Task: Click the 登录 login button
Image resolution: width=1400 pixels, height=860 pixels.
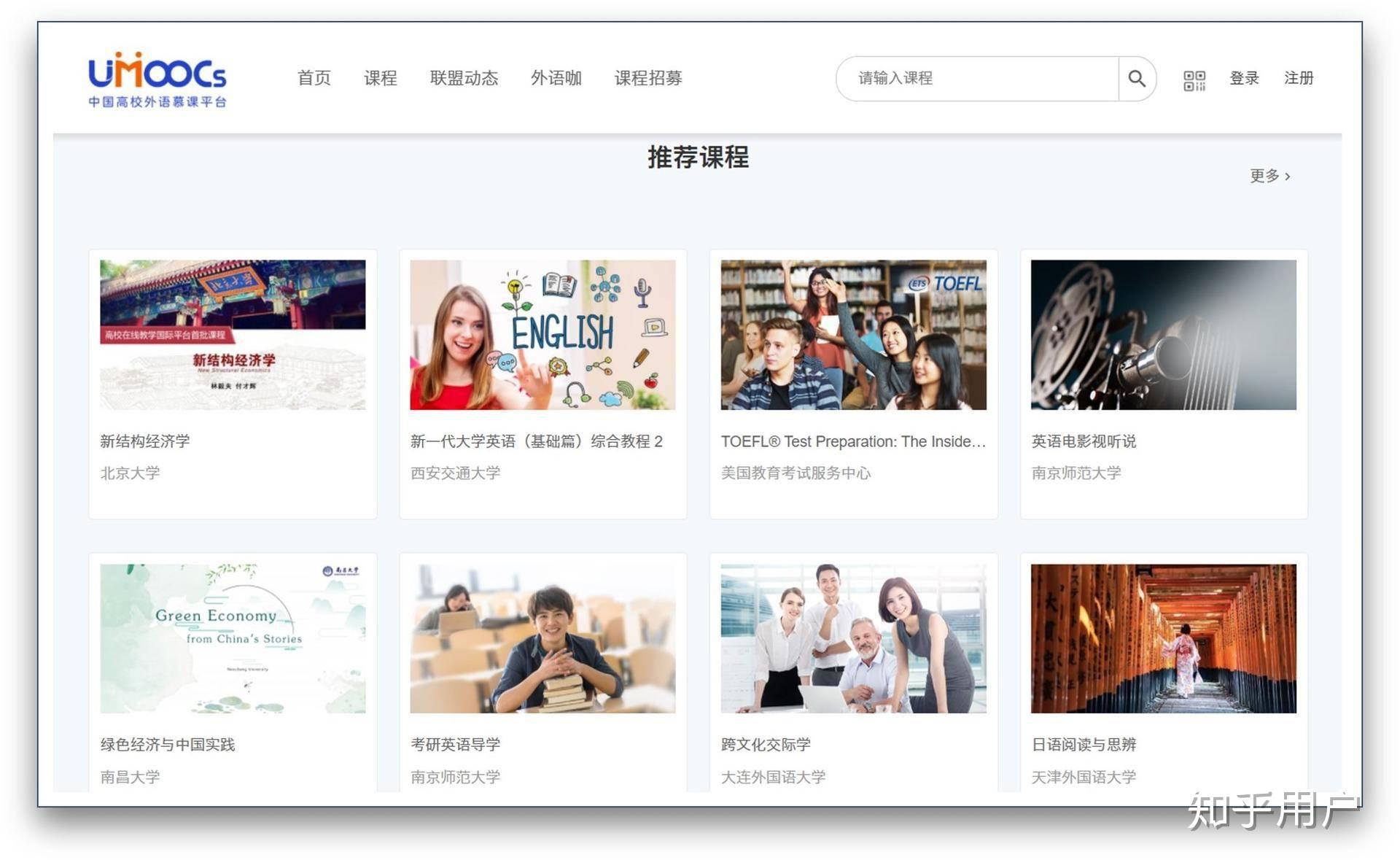Action: tap(1244, 78)
